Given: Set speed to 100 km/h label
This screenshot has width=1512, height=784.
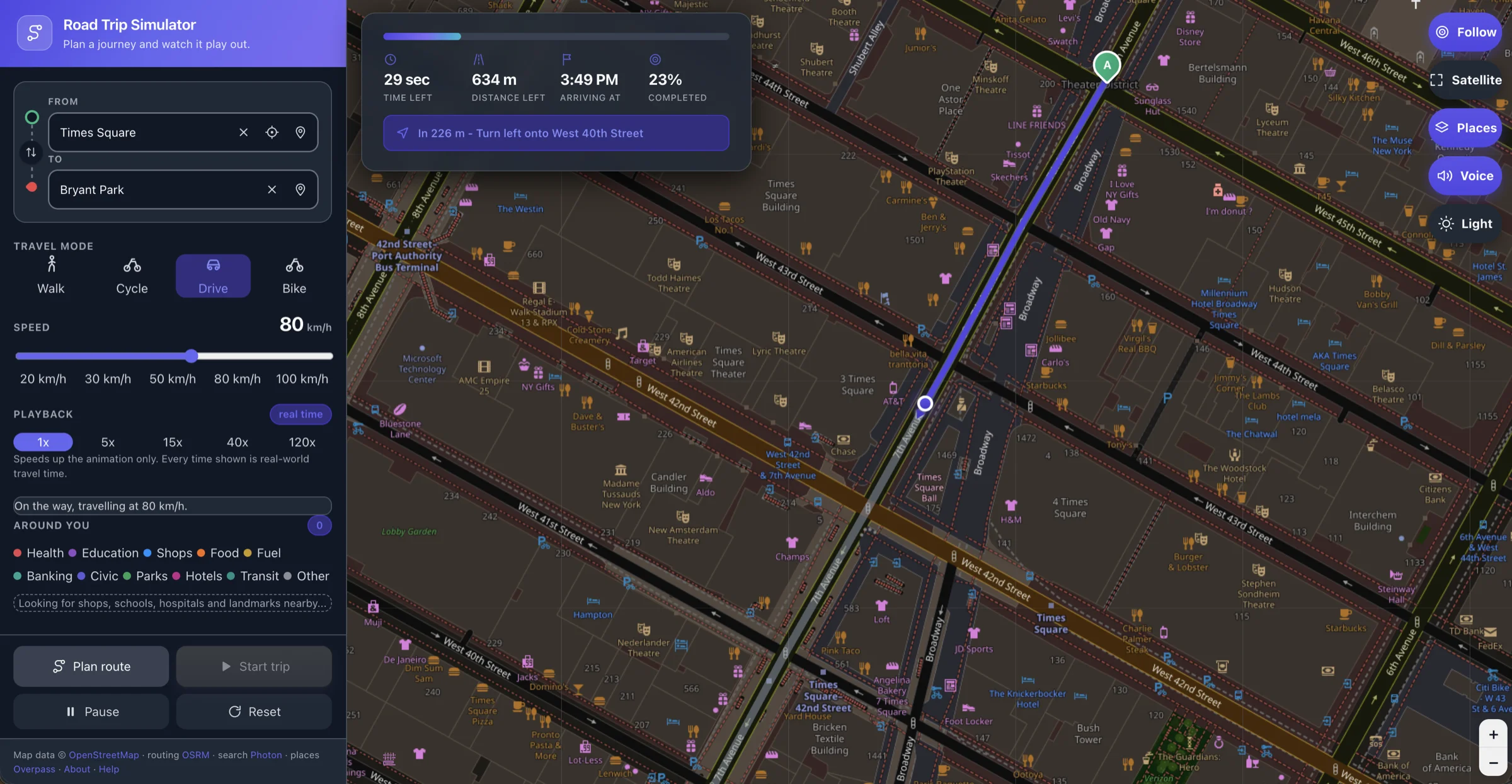Looking at the screenshot, I should (x=302, y=379).
